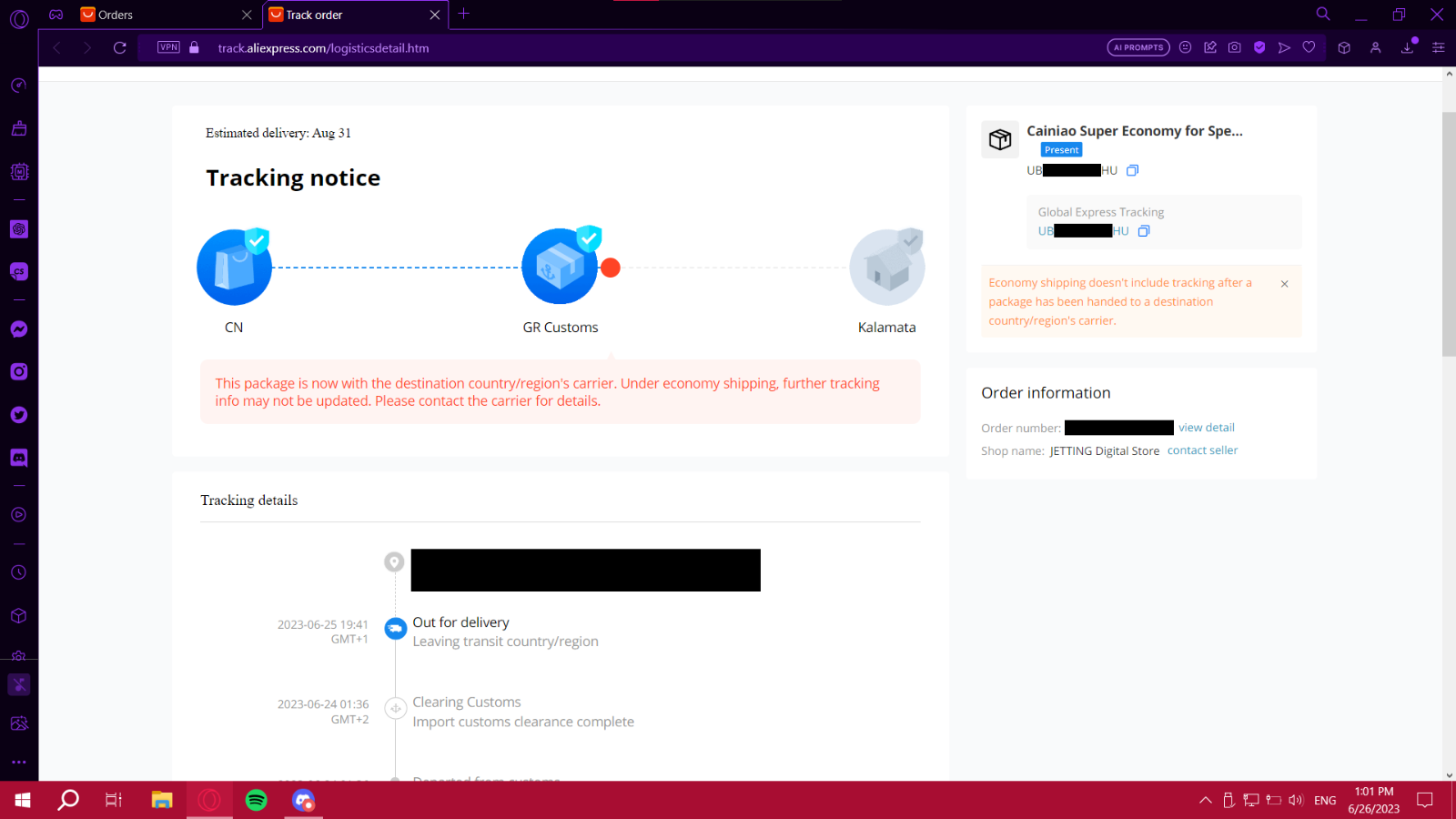Open GX Control speedometer panel in sidebar

point(19,86)
